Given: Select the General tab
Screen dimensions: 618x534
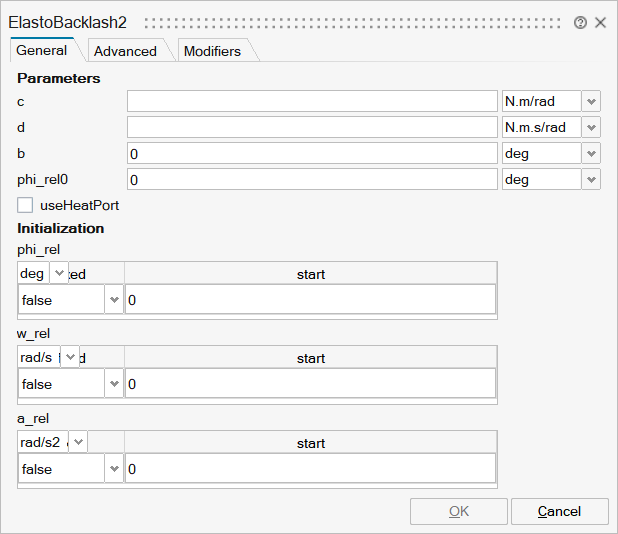Looking at the screenshot, I should pos(42,50).
